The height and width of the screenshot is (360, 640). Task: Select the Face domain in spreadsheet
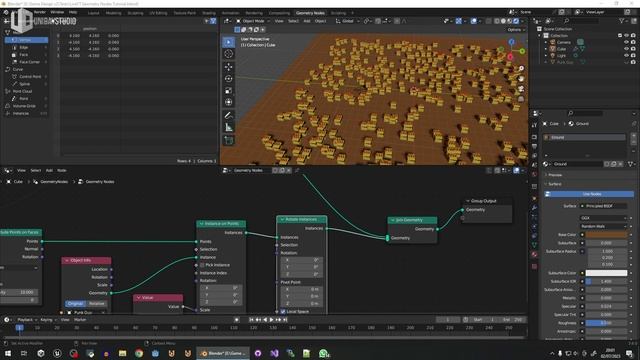(27, 54)
